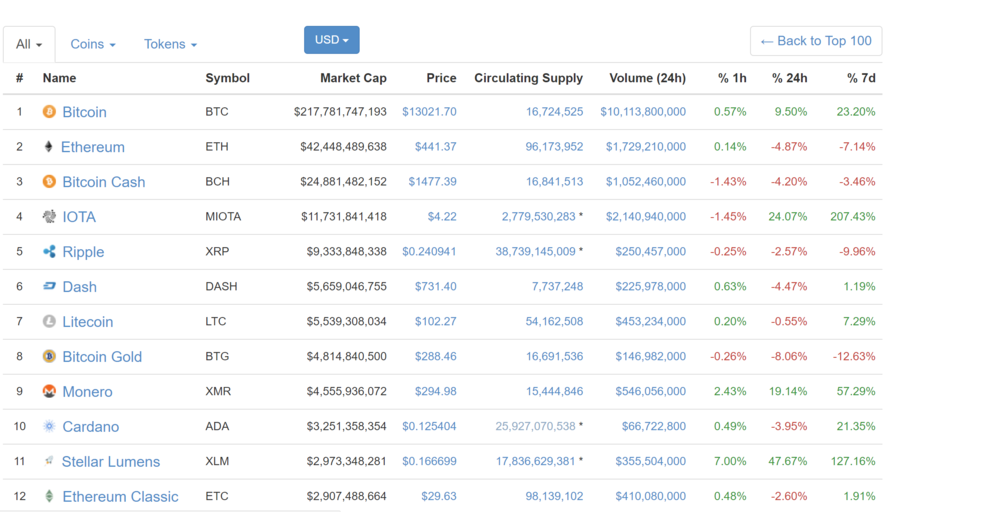The image size is (1000, 512).
Task: Click the Cardano logo icon
Action: tap(49, 427)
